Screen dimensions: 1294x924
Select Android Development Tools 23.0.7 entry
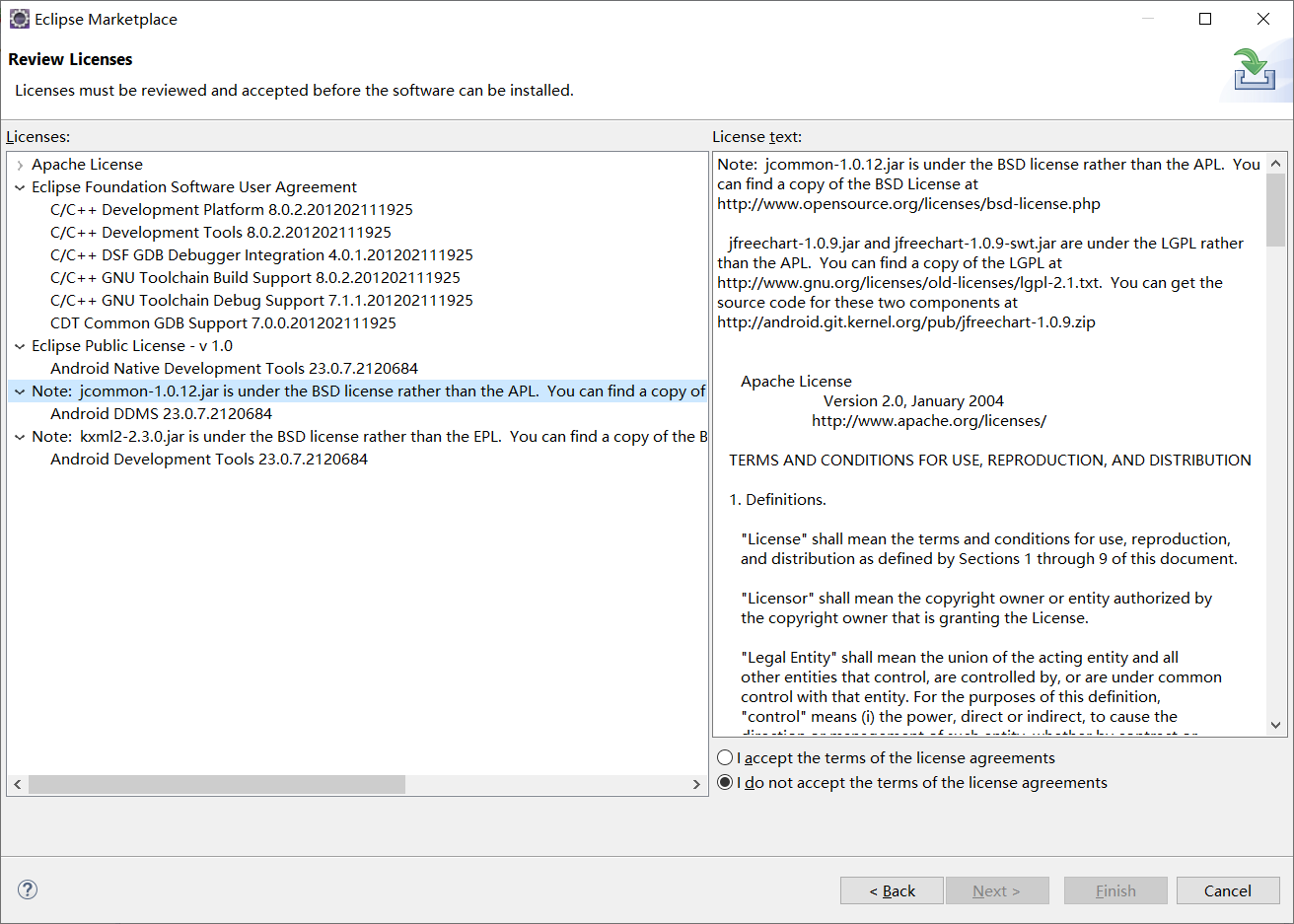click(x=209, y=459)
